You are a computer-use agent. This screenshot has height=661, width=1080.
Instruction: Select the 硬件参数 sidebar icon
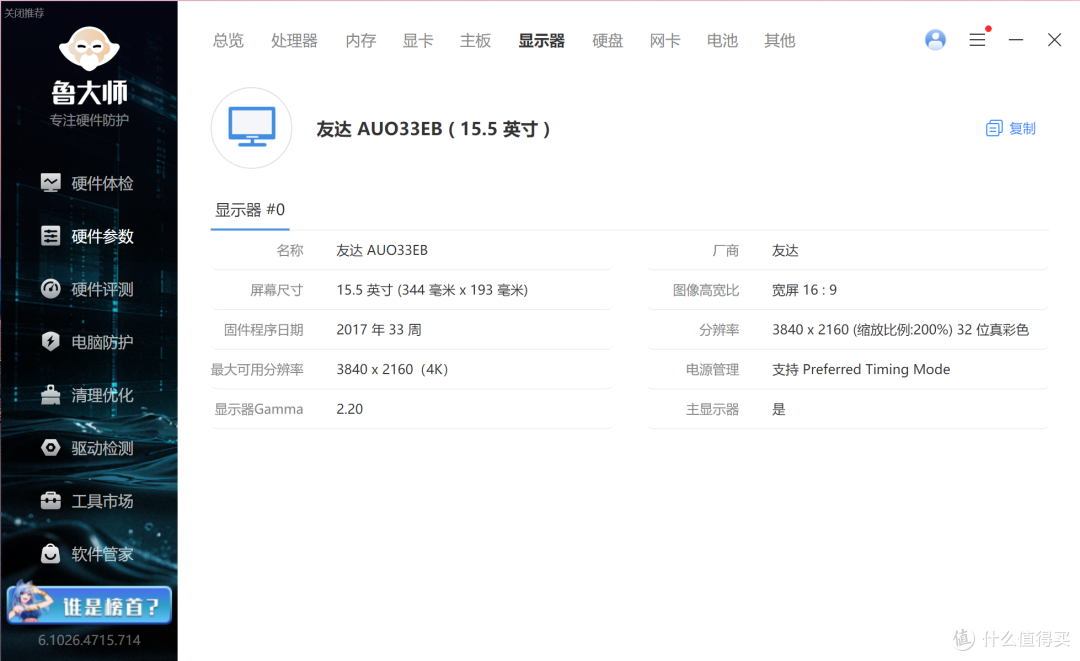click(50, 235)
